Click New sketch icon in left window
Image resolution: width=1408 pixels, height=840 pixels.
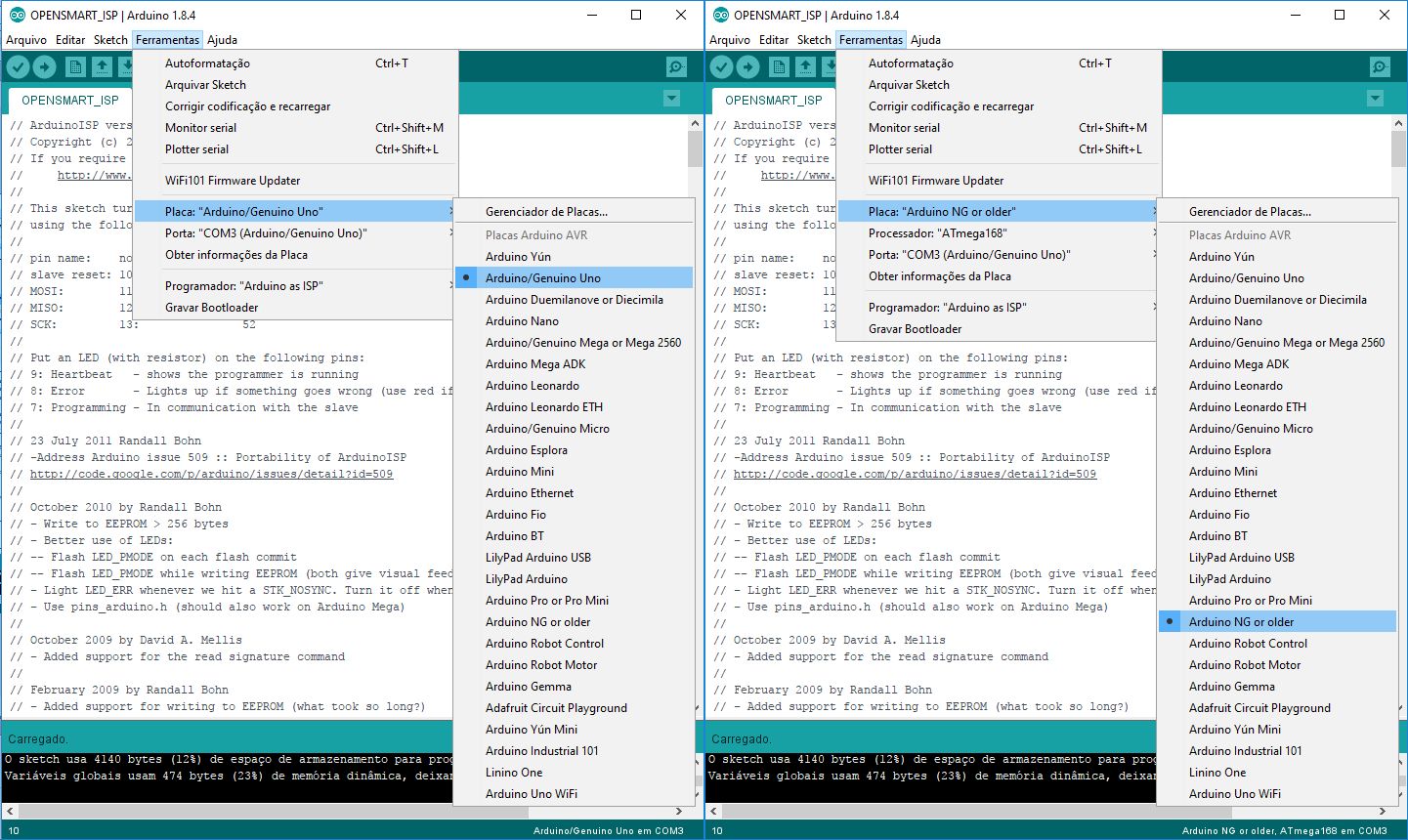[75, 66]
